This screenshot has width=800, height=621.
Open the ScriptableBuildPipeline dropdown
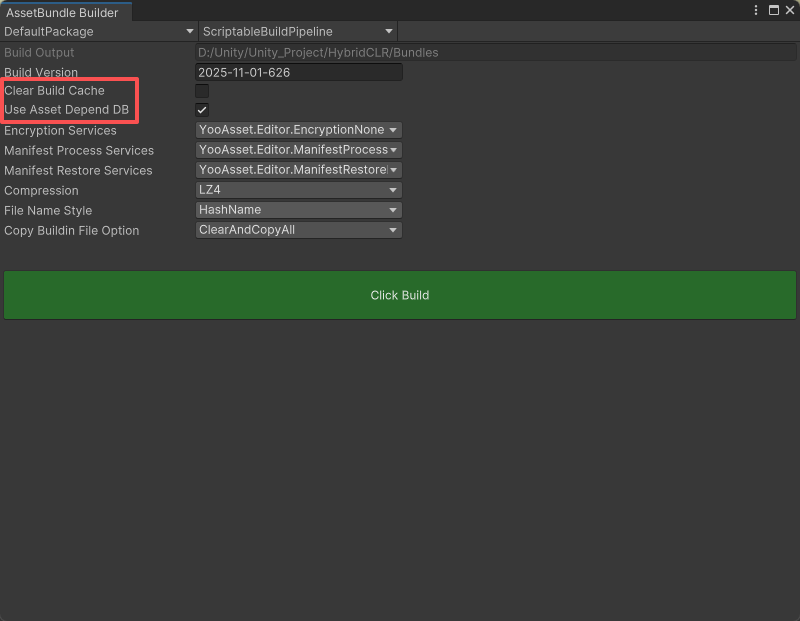click(298, 32)
